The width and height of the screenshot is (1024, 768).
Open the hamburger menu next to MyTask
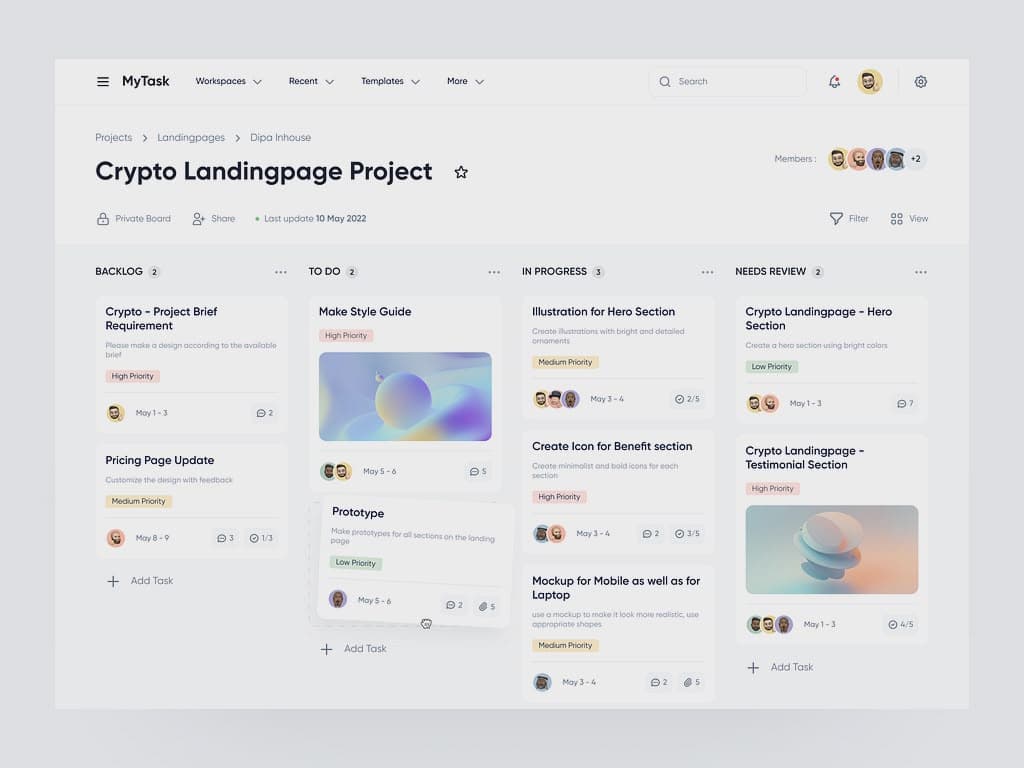[103, 82]
